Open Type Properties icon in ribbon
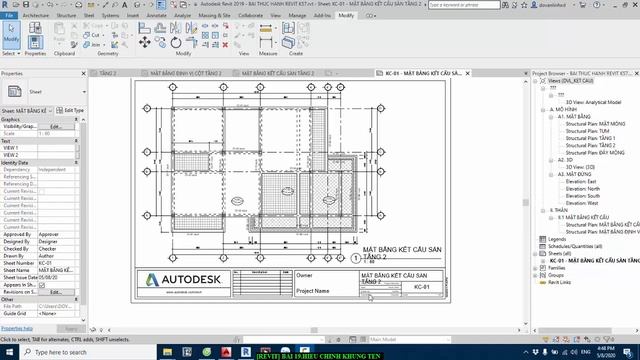The height and width of the screenshot is (360, 640). (x=35, y=28)
